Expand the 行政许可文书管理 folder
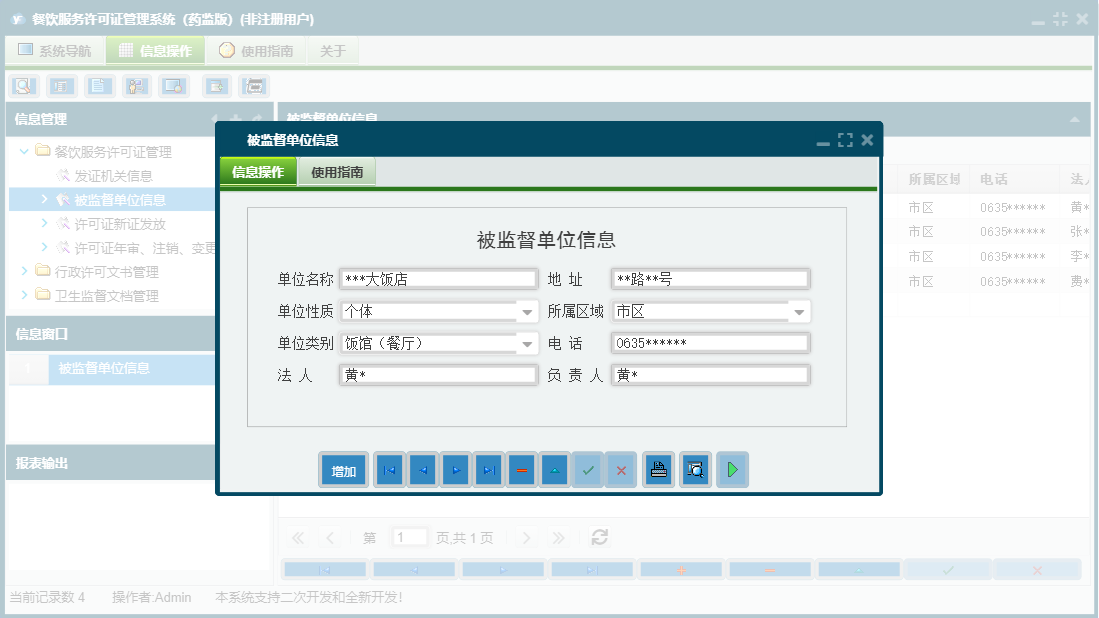Viewport: 1099px width, 618px height. [x=23, y=271]
